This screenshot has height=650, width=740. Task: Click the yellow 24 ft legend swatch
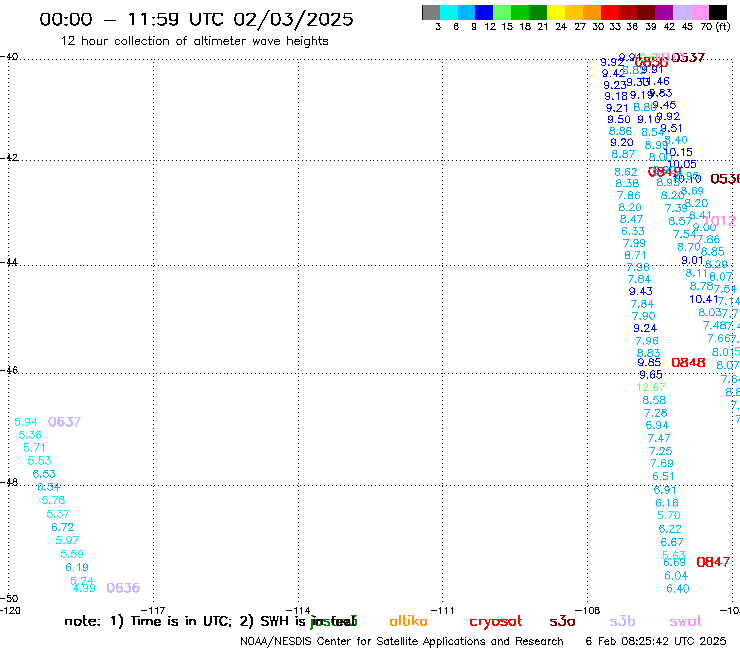[556, 12]
